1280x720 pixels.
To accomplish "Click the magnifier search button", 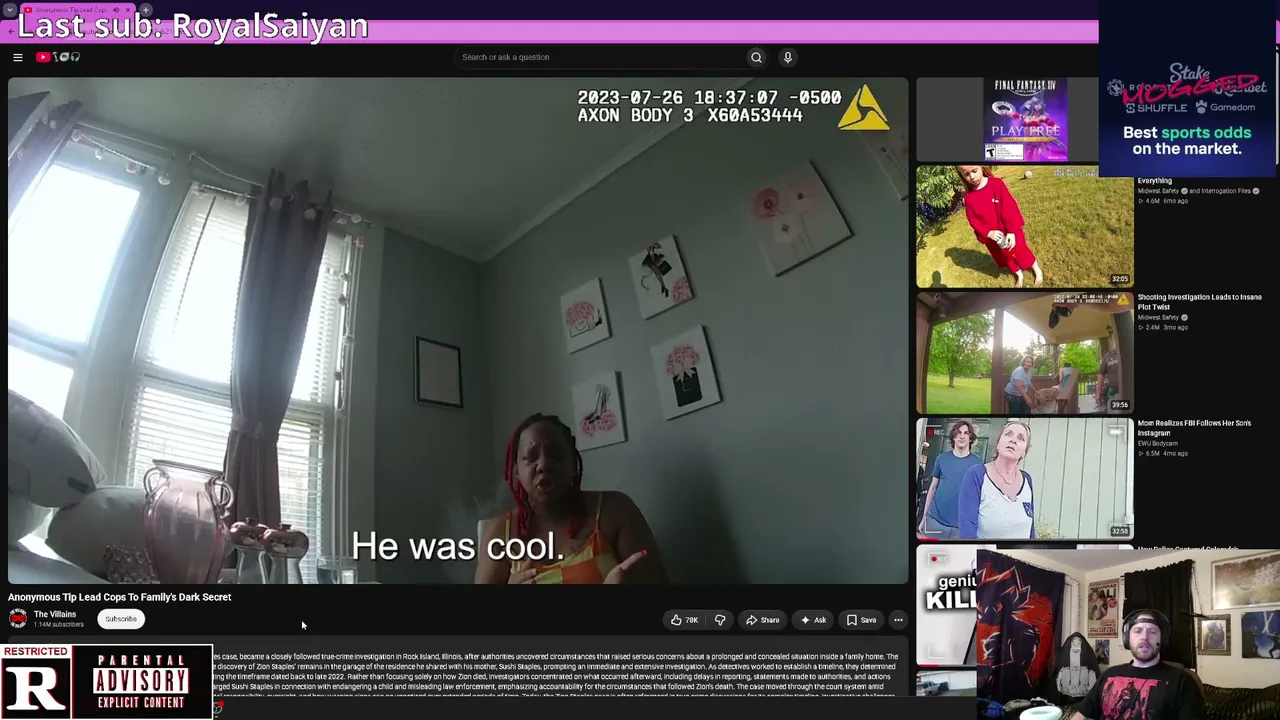I will [x=757, y=57].
